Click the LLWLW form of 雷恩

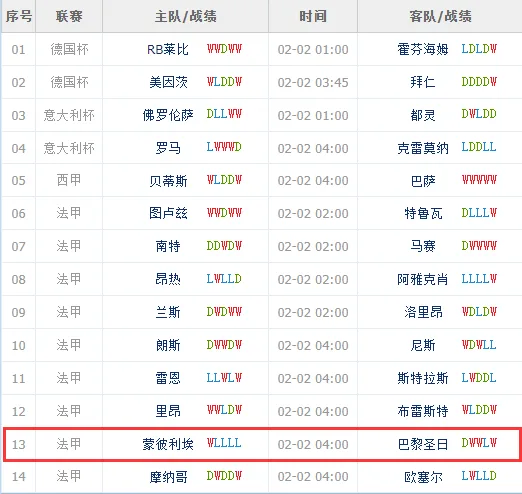224,378
